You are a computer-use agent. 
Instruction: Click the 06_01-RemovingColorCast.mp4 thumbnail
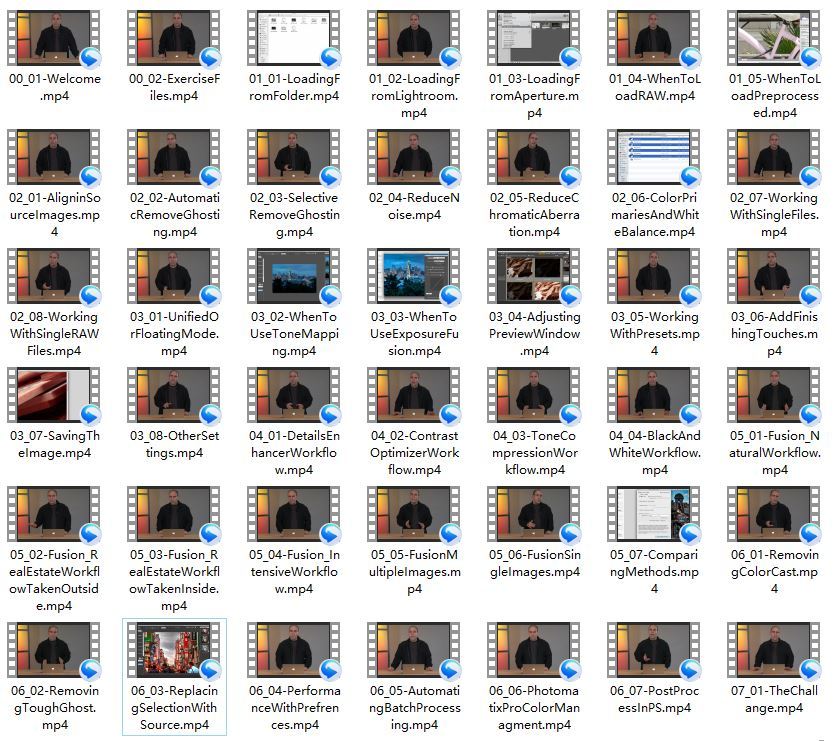774,515
